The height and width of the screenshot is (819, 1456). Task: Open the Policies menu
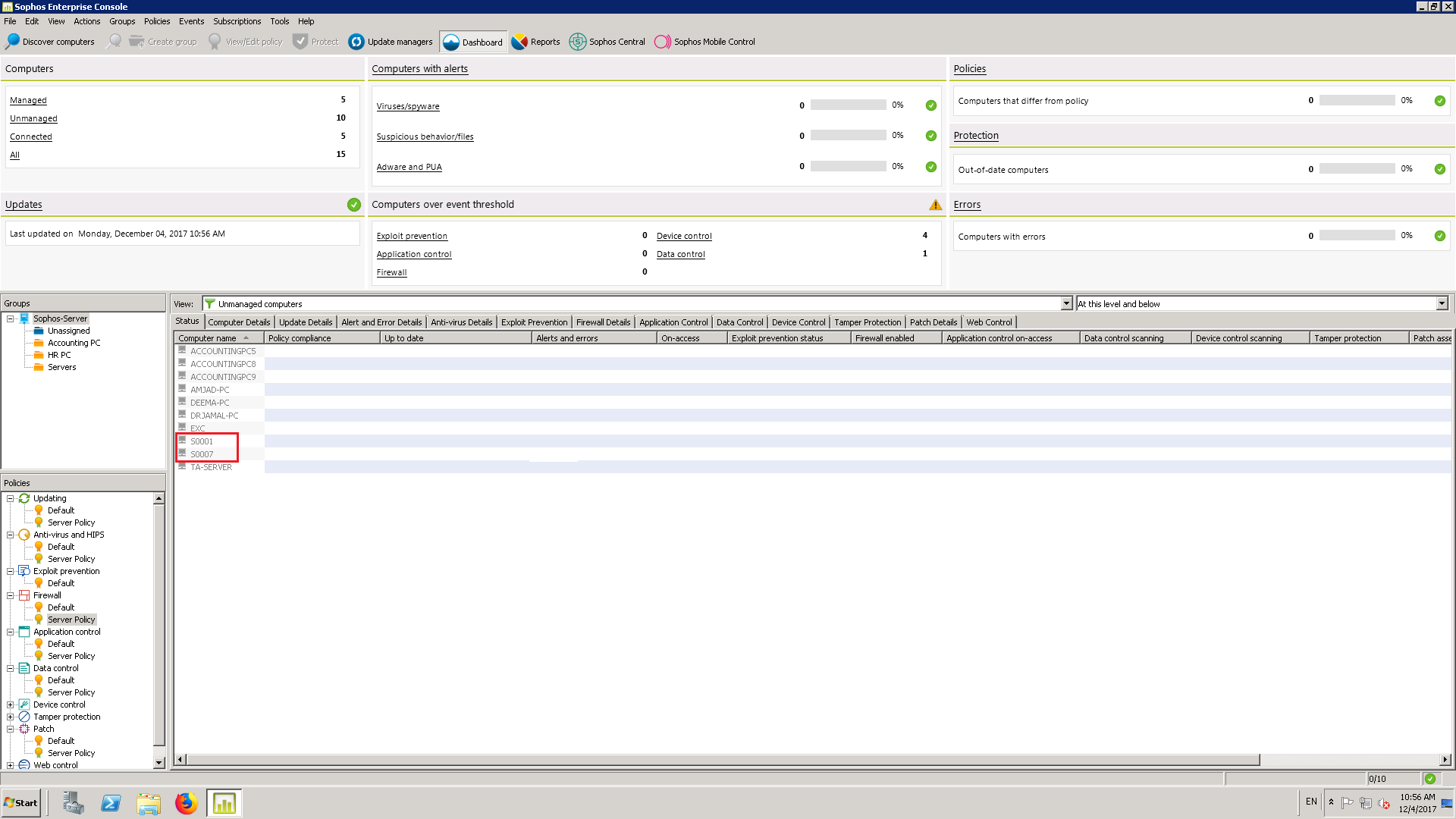tap(157, 21)
